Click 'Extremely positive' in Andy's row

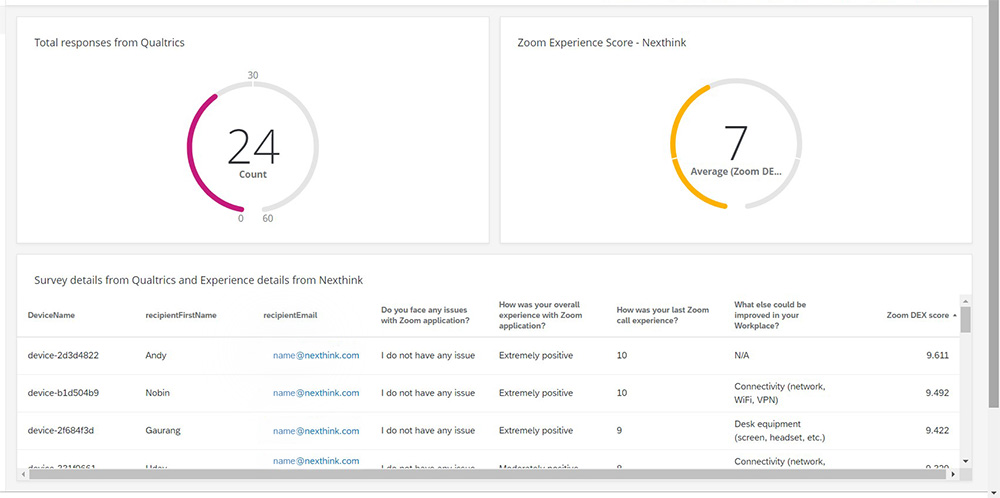pos(536,355)
